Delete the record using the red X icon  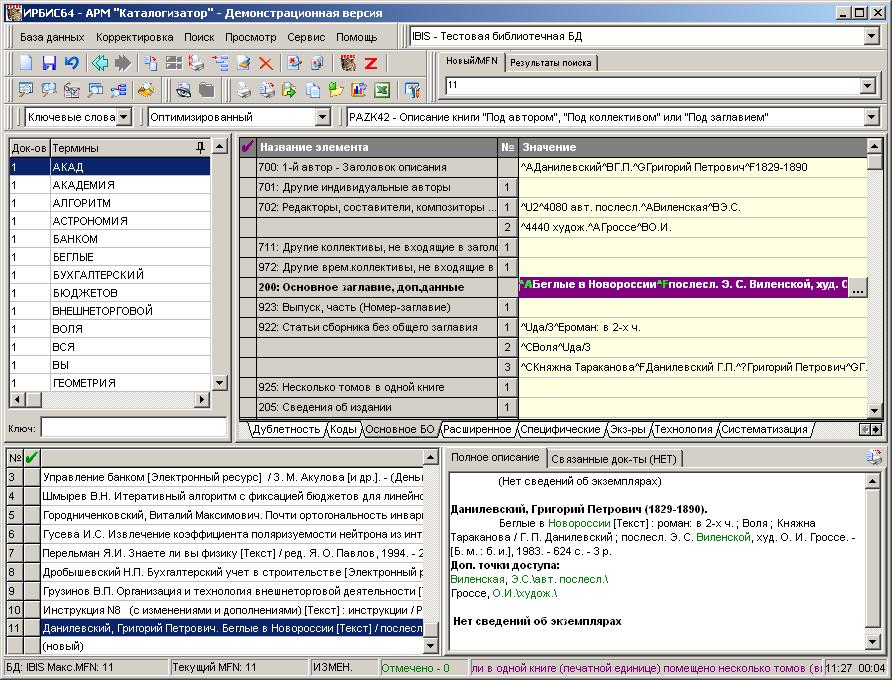266,63
